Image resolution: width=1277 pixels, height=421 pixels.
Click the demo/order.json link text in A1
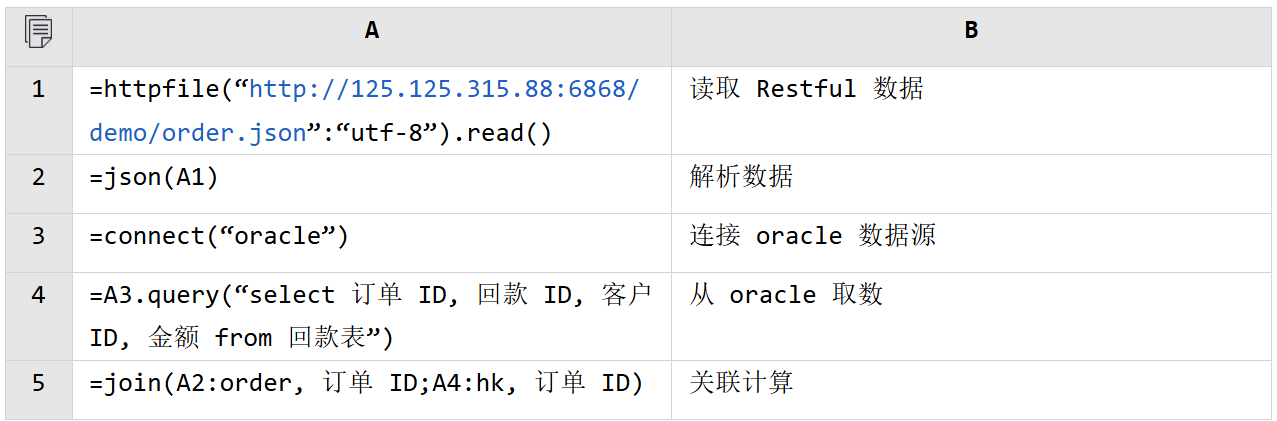(x=198, y=133)
